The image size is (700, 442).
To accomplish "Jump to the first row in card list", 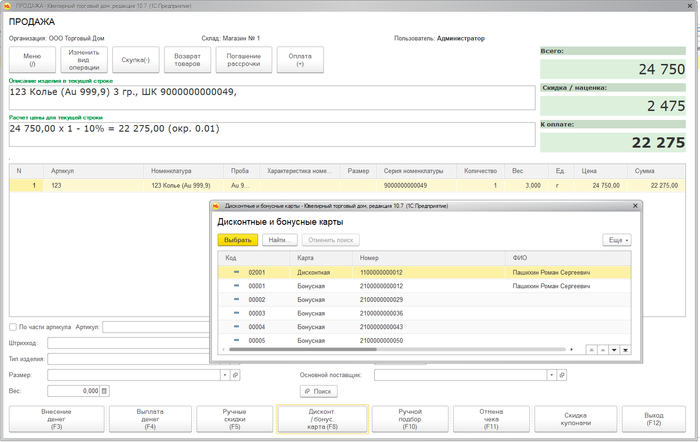I will pyautogui.click(x=590, y=349).
